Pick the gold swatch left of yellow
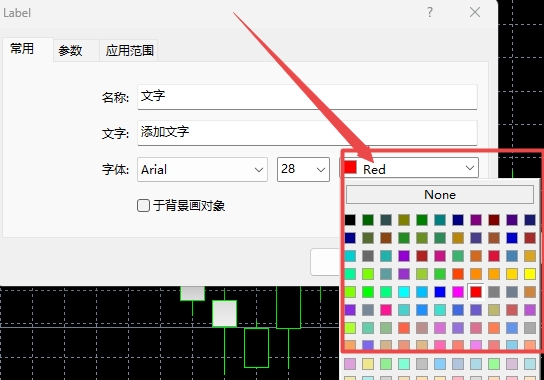This screenshot has width=544, height=380. coord(512,274)
